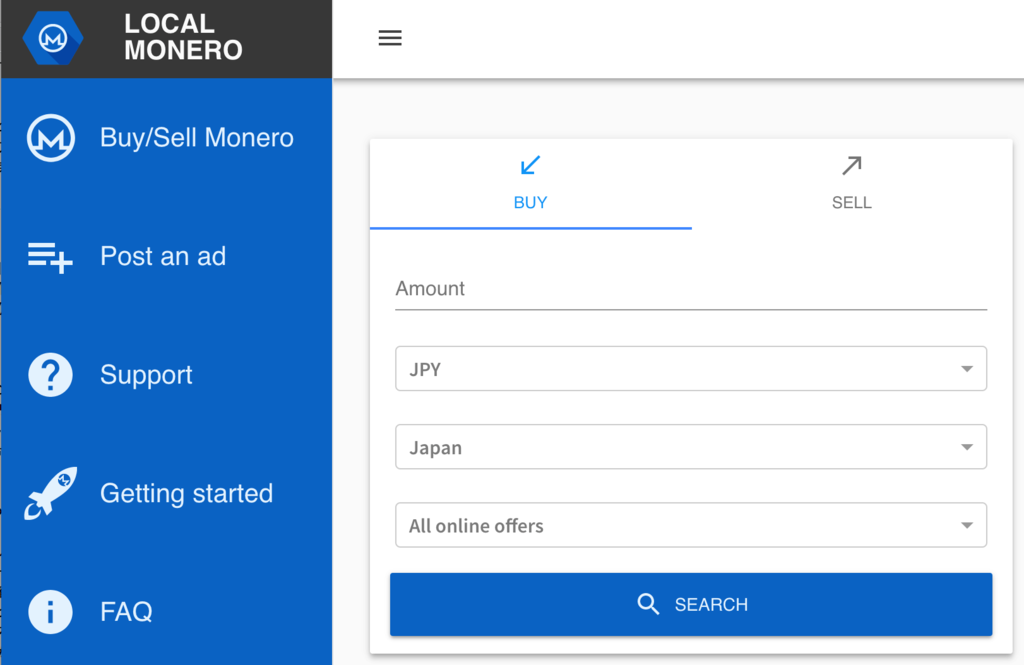
Task: Click the FAQ info icon
Action: (x=50, y=612)
